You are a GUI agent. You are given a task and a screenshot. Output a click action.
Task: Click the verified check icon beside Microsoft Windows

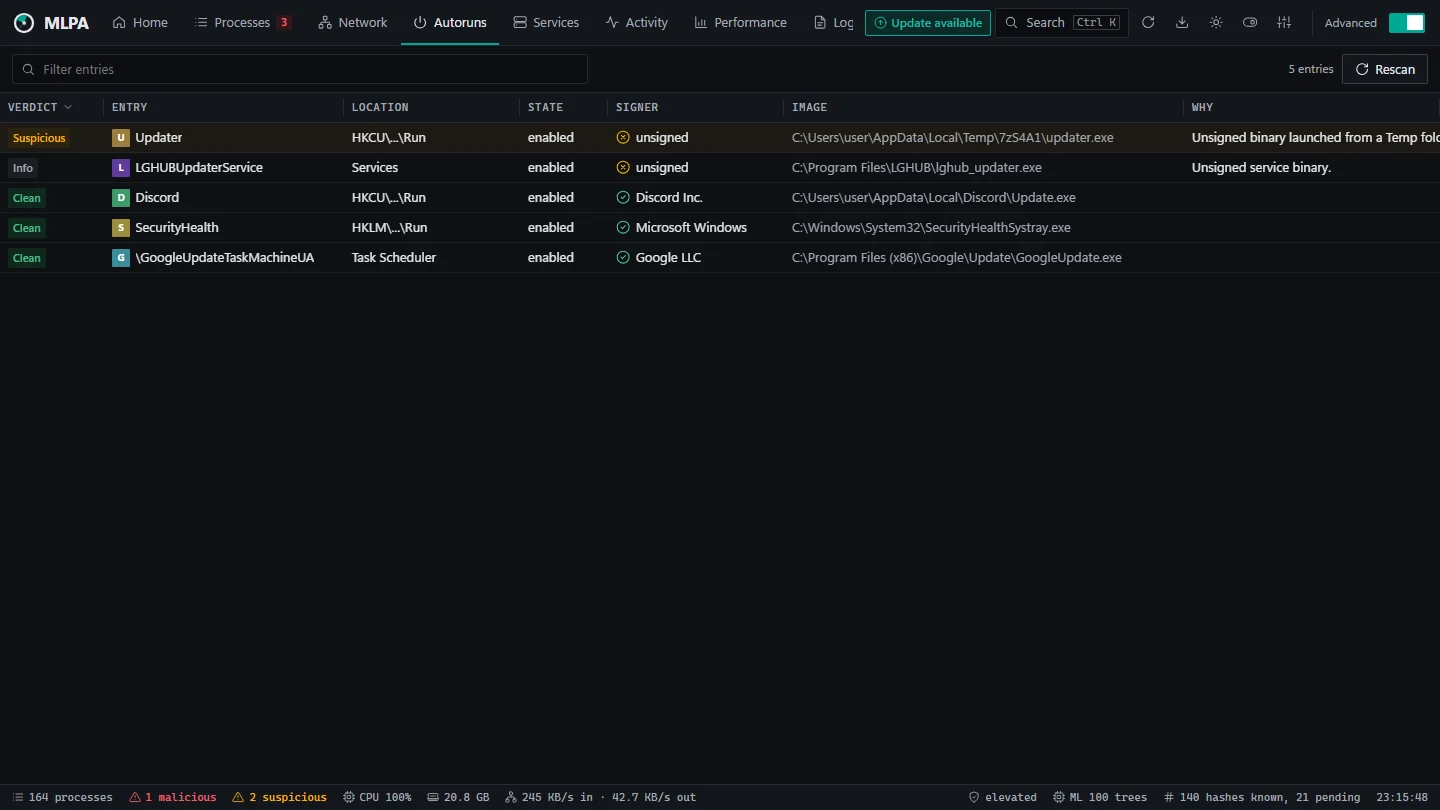click(623, 228)
